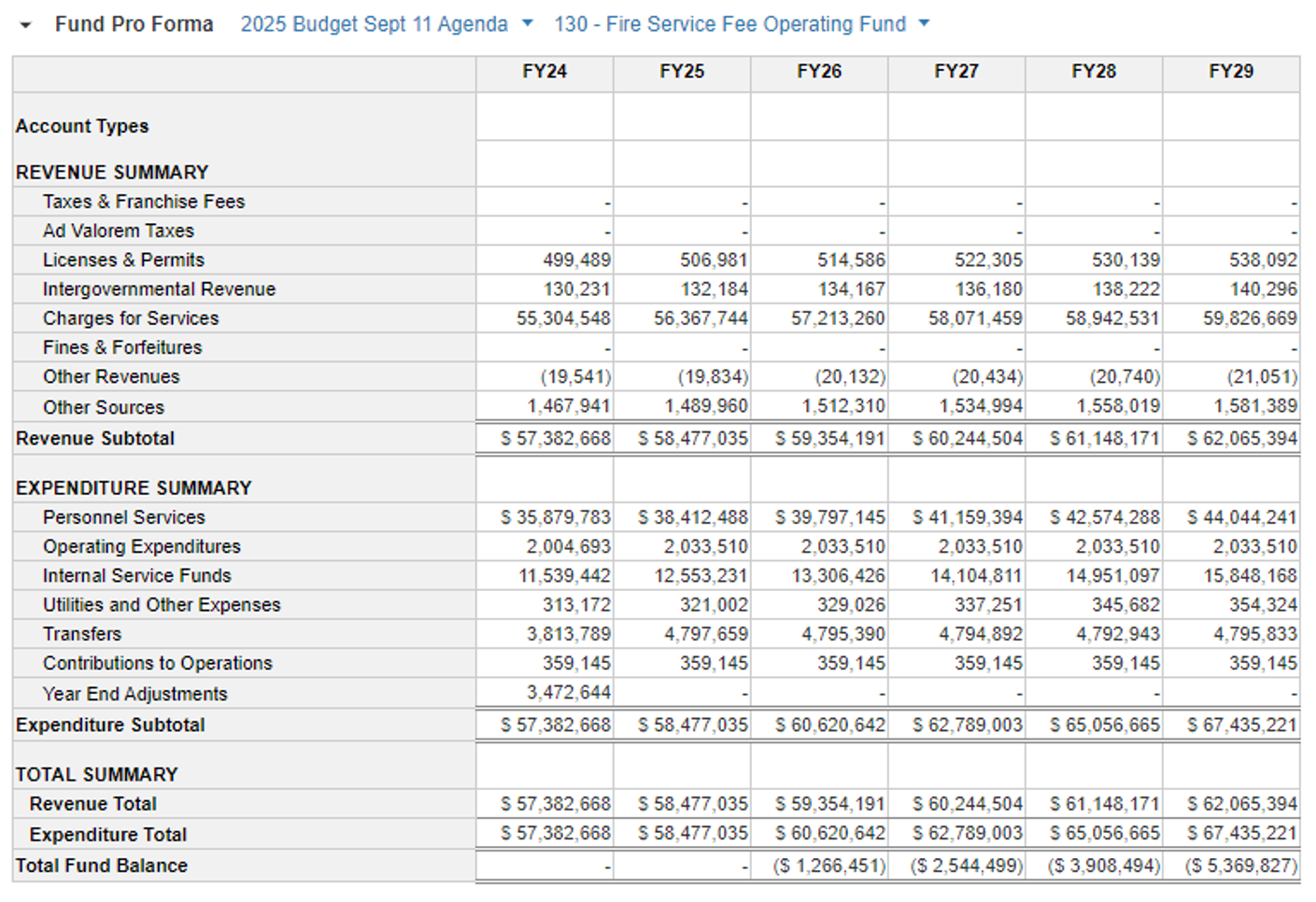Click the Internal Service Funds row label
1316x902 pixels.
(136, 576)
